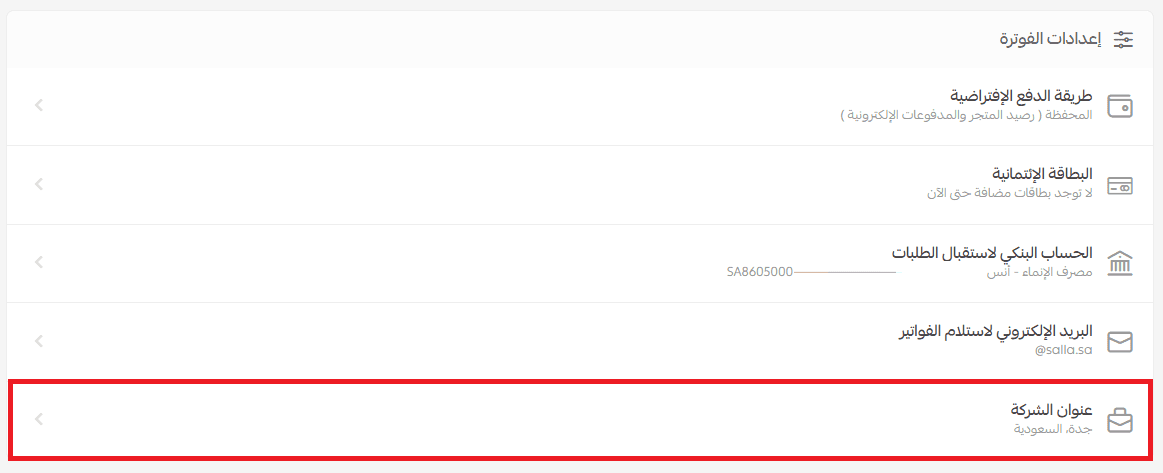The image size is (1163, 473).
Task: Click the wallet icon for default payment method
Action: 1120,105
